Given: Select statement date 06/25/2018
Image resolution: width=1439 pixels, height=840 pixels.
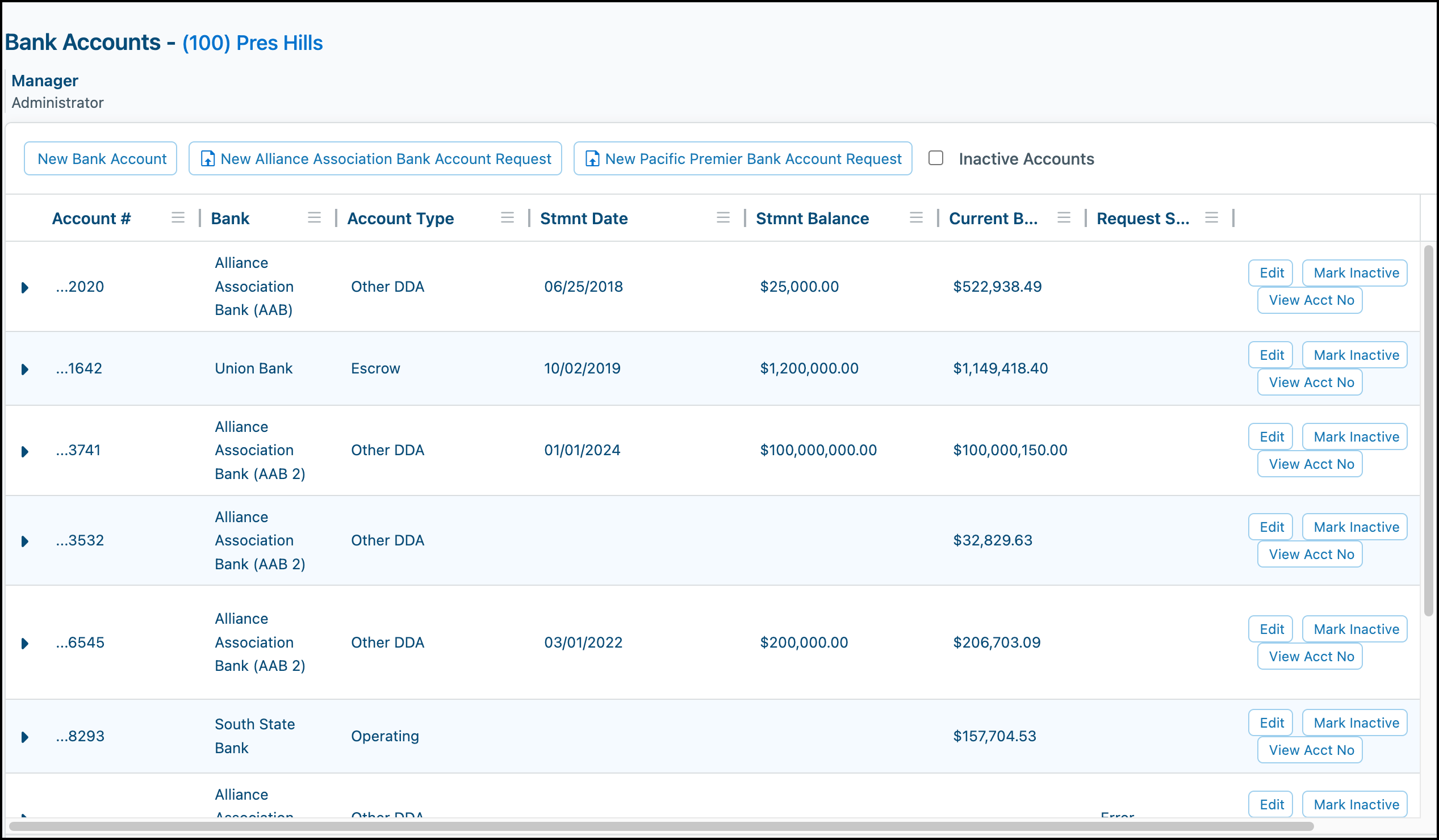Looking at the screenshot, I should [x=583, y=287].
